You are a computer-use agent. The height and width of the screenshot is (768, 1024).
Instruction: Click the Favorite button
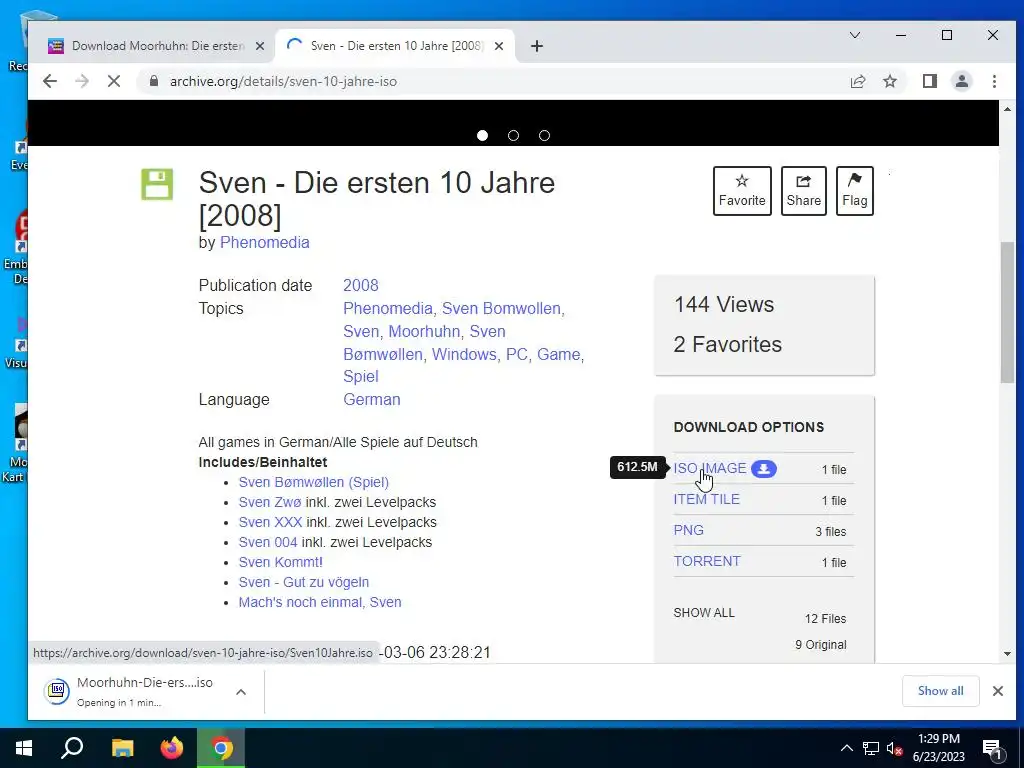742,191
